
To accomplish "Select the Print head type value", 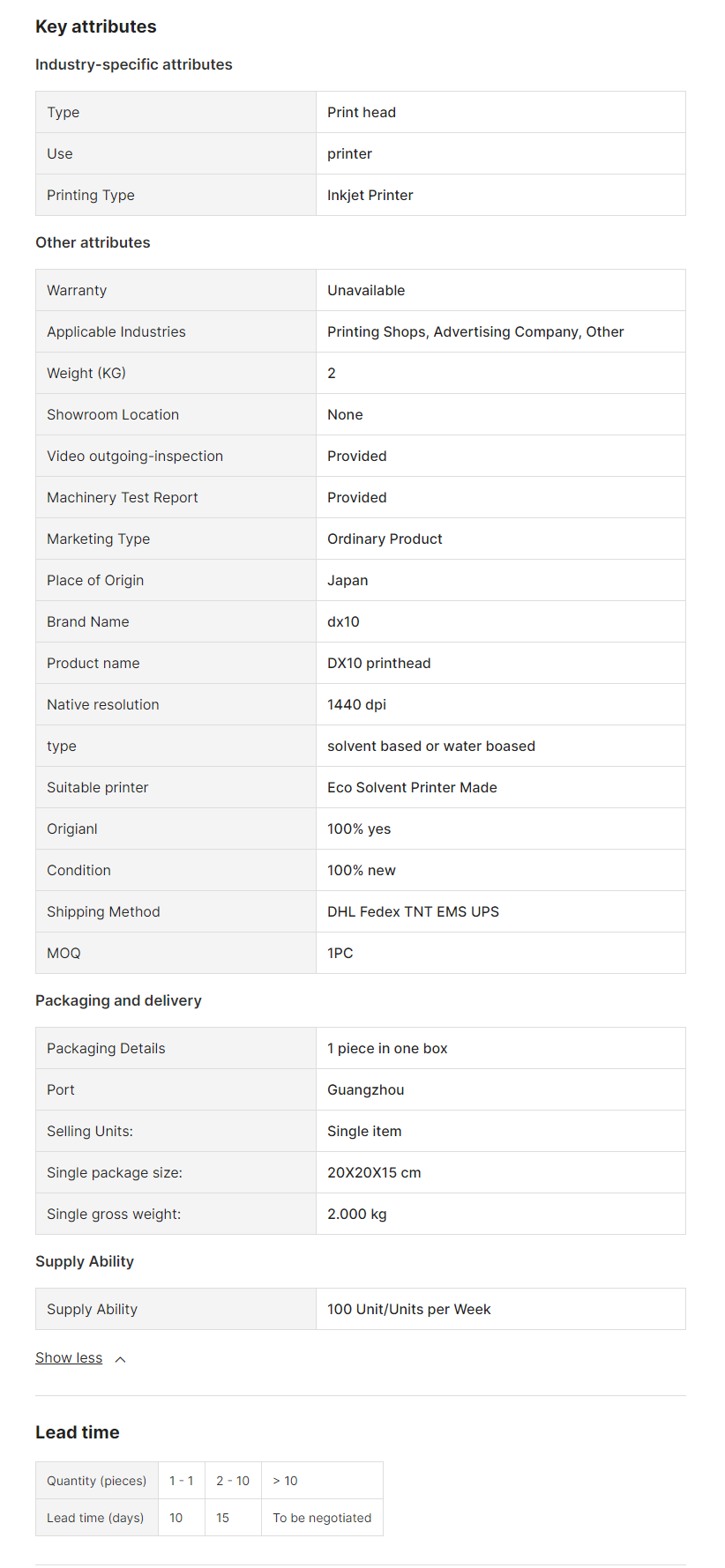I will click(362, 112).
